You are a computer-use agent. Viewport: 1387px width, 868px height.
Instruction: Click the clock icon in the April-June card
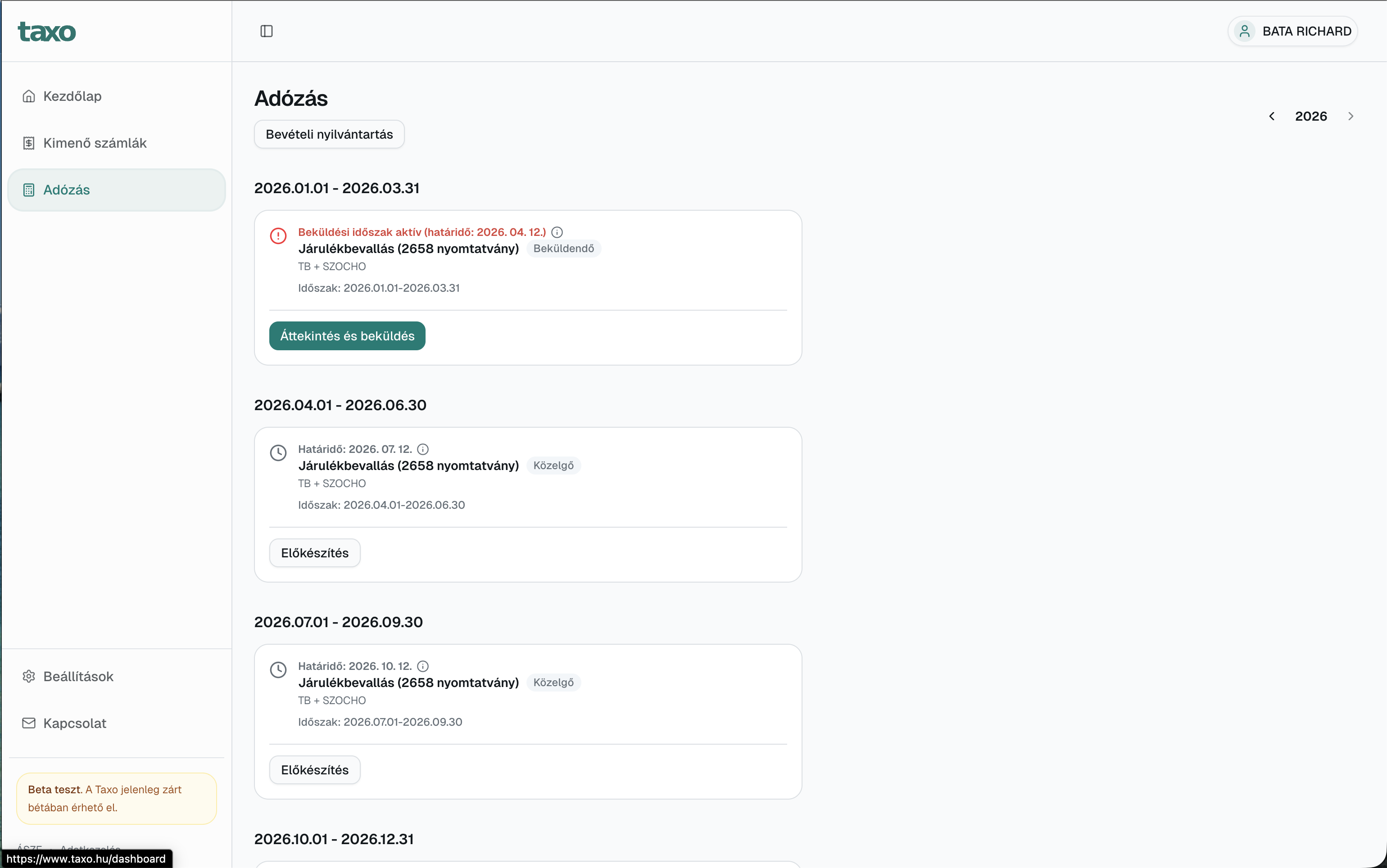[x=278, y=452]
